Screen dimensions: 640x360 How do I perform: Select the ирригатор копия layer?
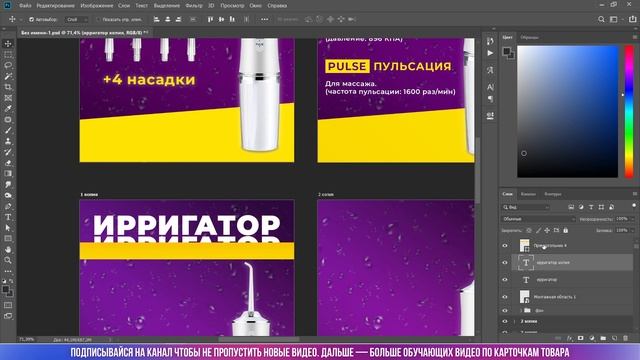[572, 263]
